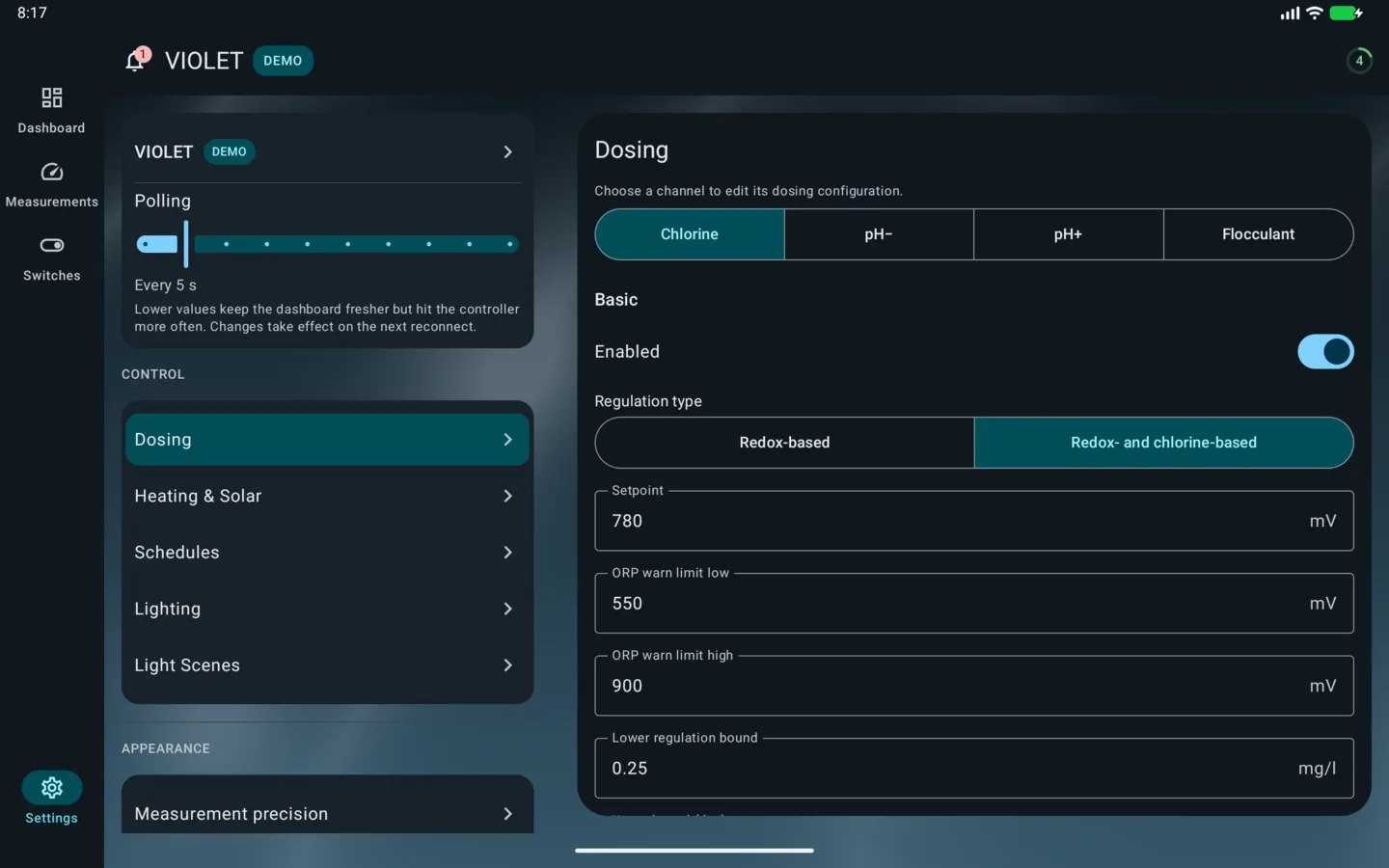Check the battery status icon
This screenshot has width=1389, height=868.
(x=1346, y=14)
